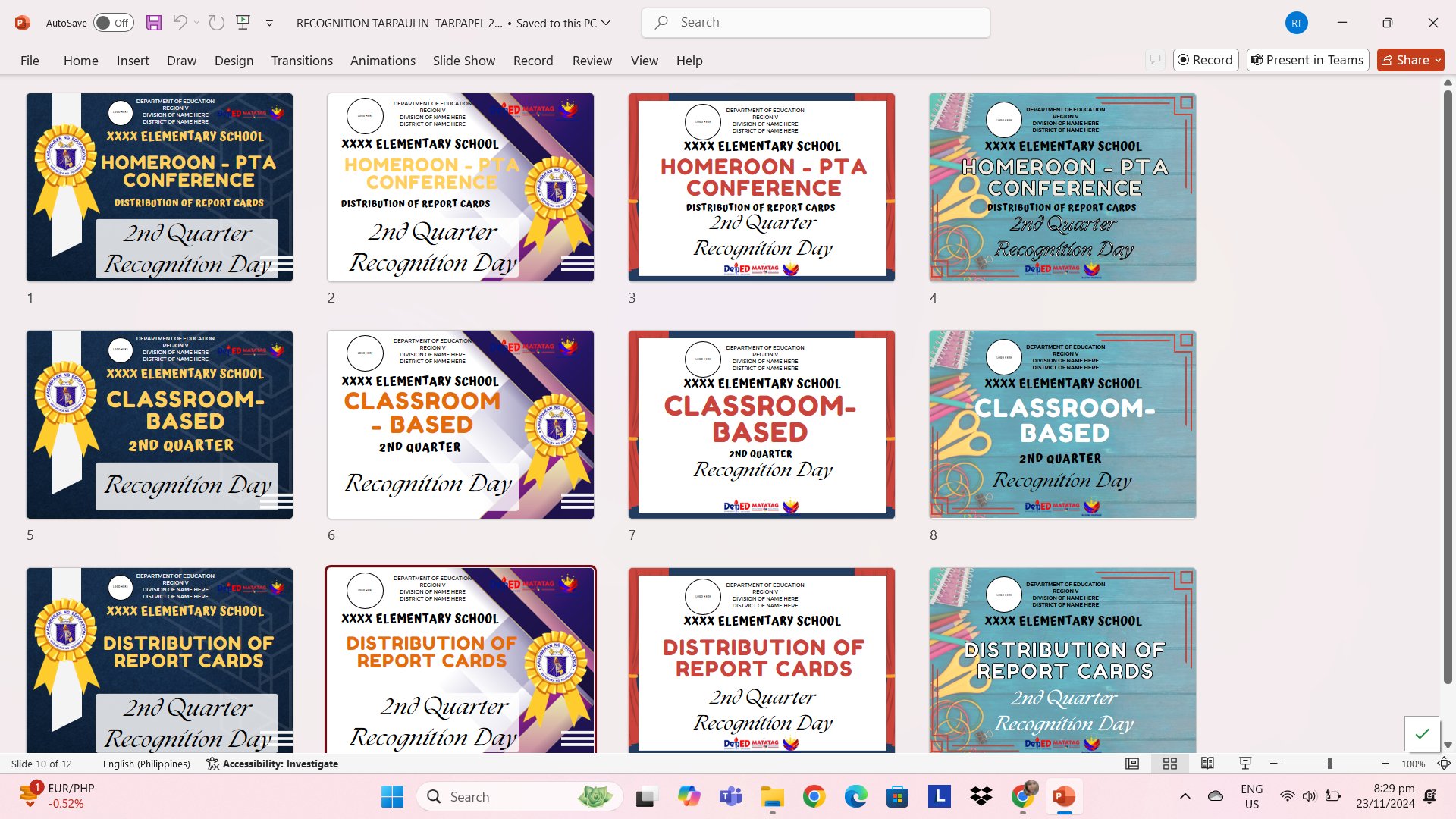Open the Transitions tab
The image size is (1456, 819).
click(x=302, y=61)
